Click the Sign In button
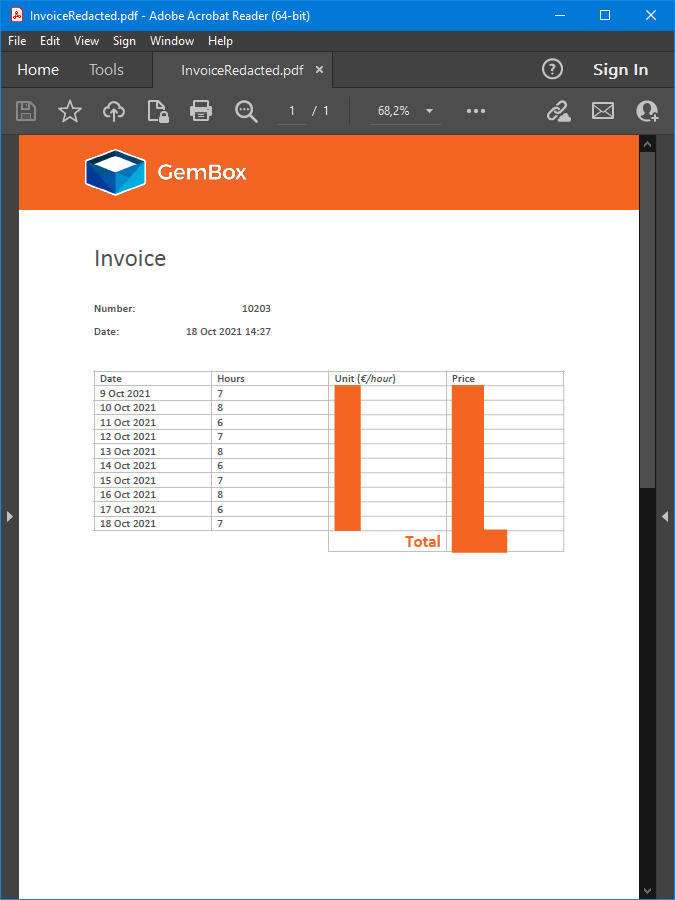Screen dimensions: 675x900 (620, 70)
